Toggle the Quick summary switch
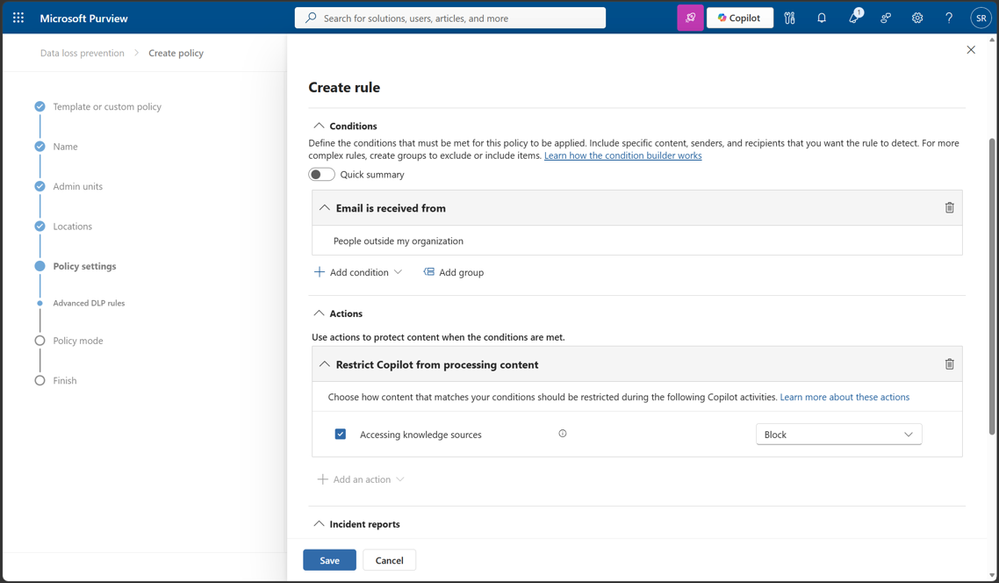 322,174
